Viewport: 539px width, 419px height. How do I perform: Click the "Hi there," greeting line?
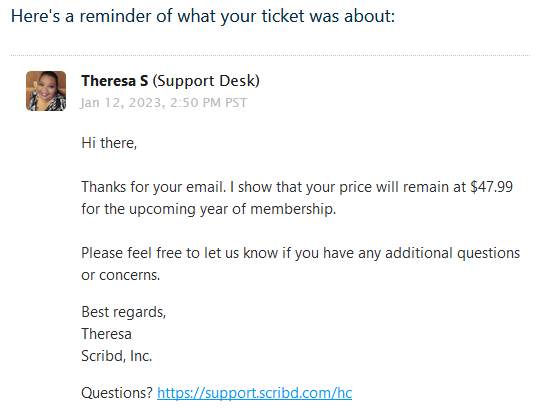point(109,143)
